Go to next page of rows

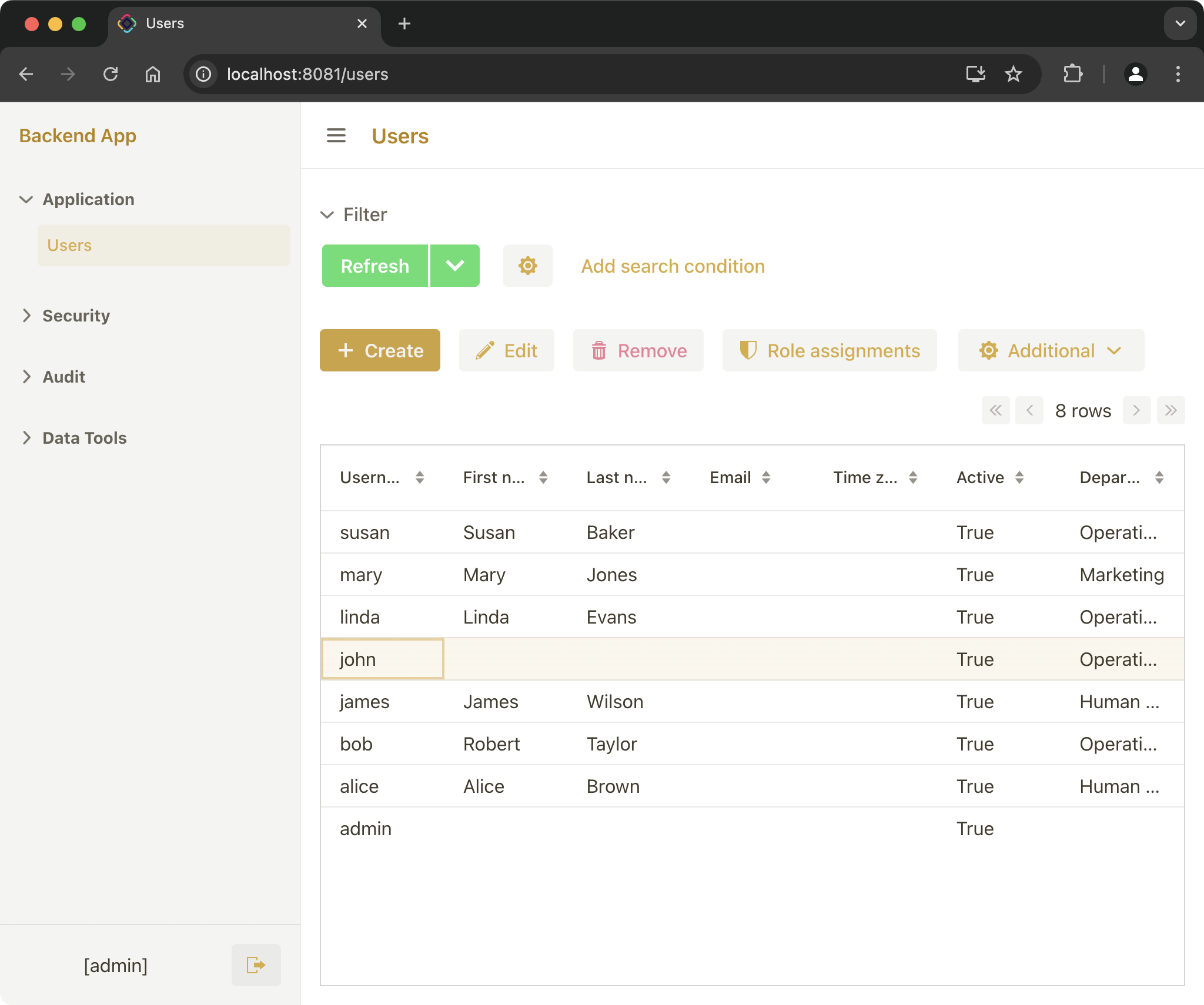tap(1136, 410)
